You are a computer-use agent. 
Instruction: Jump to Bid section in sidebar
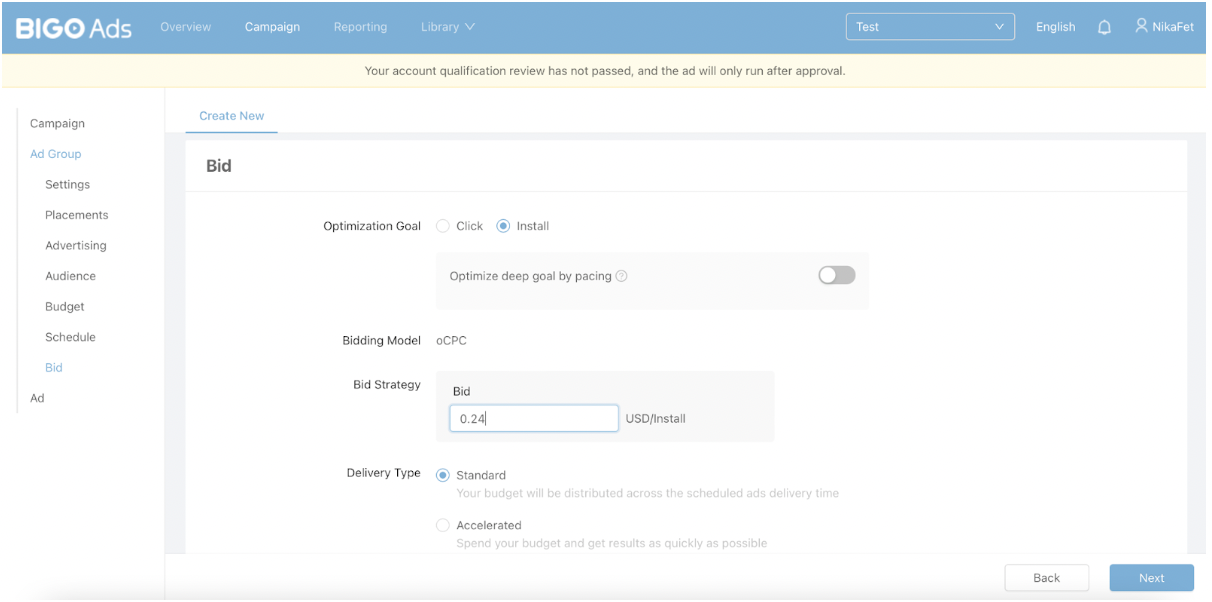(54, 368)
